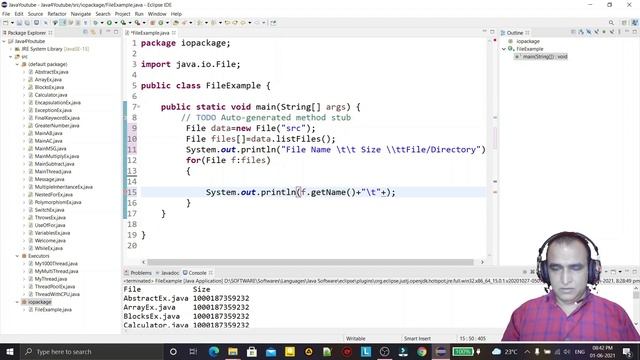Select main(String[]) method in Outline

[541, 57]
